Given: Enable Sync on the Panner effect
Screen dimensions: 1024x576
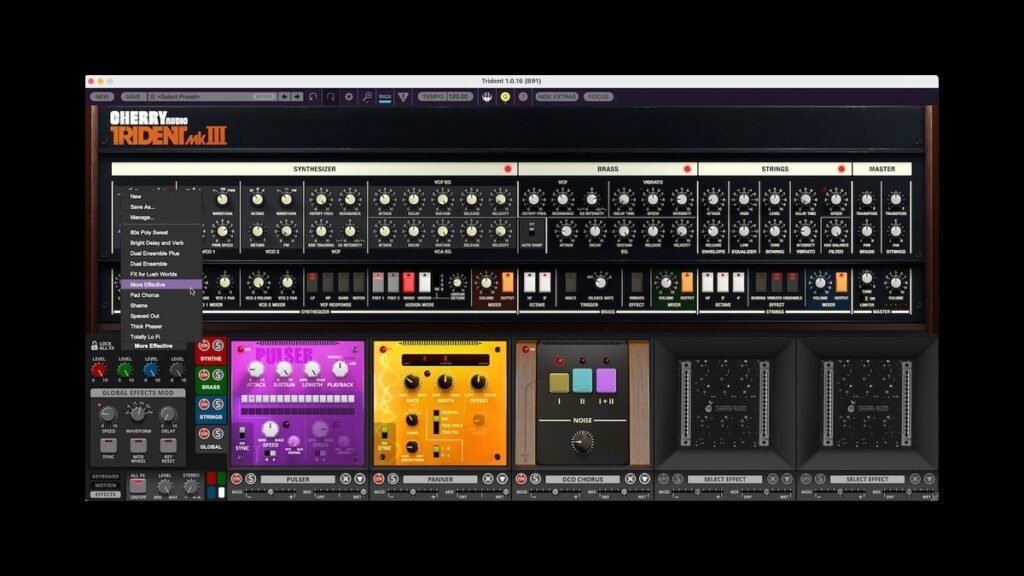Looking at the screenshot, I should point(385,434).
